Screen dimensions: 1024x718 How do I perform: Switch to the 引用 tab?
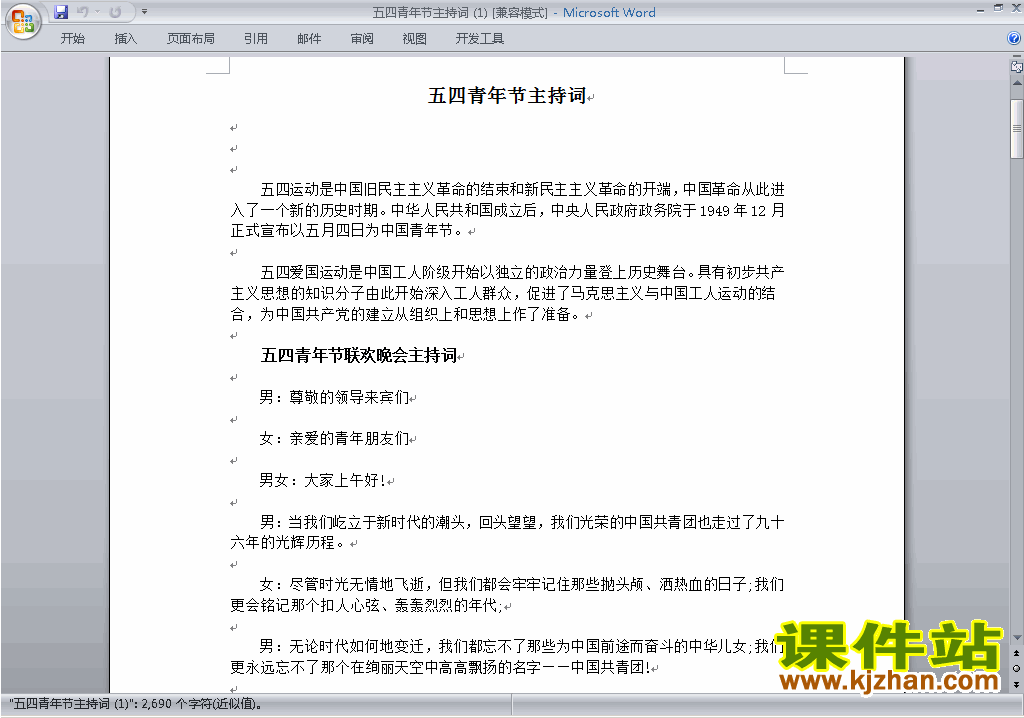click(x=256, y=39)
